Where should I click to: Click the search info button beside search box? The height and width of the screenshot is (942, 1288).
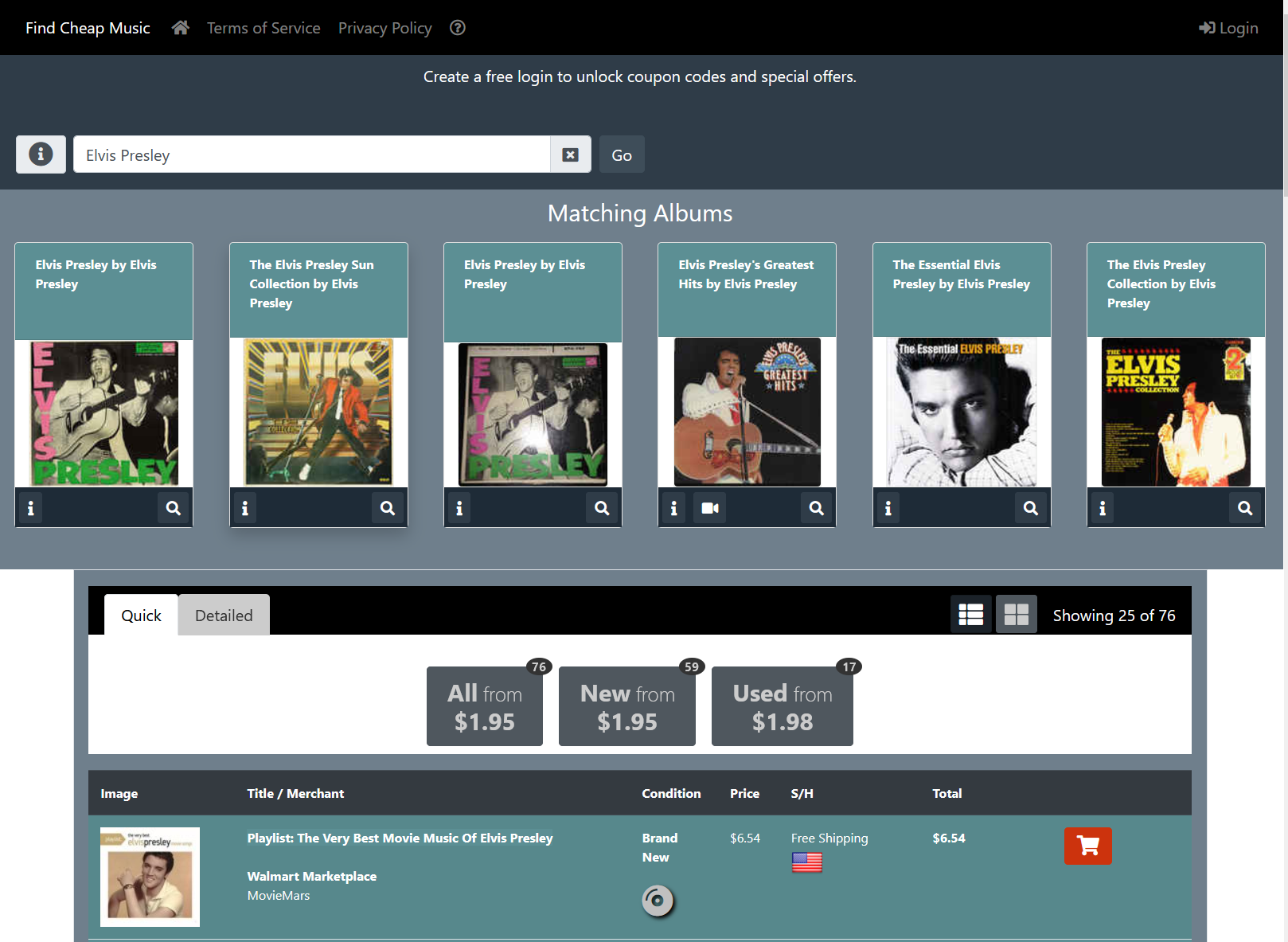coord(41,154)
